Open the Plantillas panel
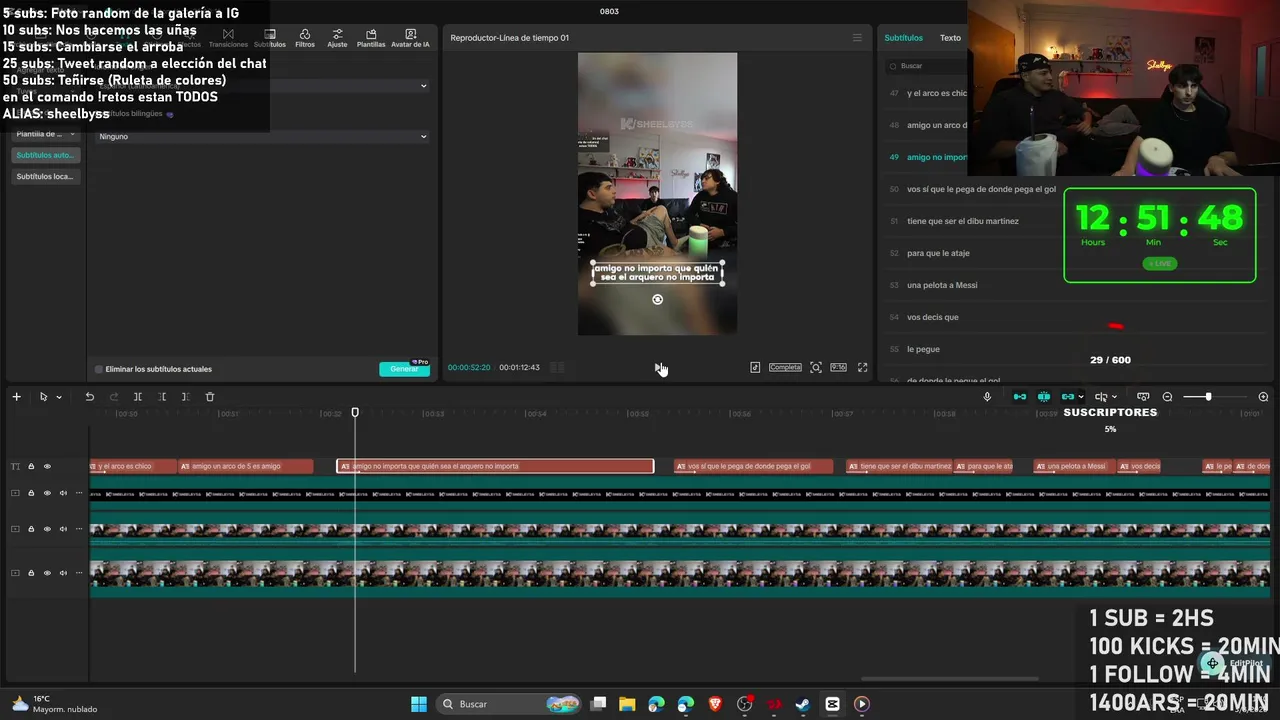The width and height of the screenshot is (1280, 720). [371, 39]
